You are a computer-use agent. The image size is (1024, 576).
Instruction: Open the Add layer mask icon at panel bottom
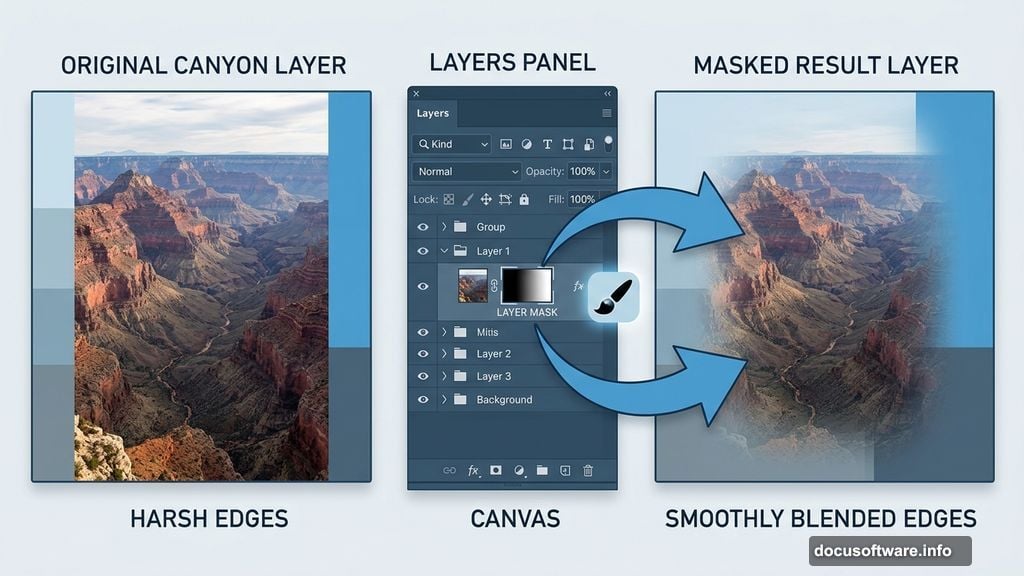point(495,471)
